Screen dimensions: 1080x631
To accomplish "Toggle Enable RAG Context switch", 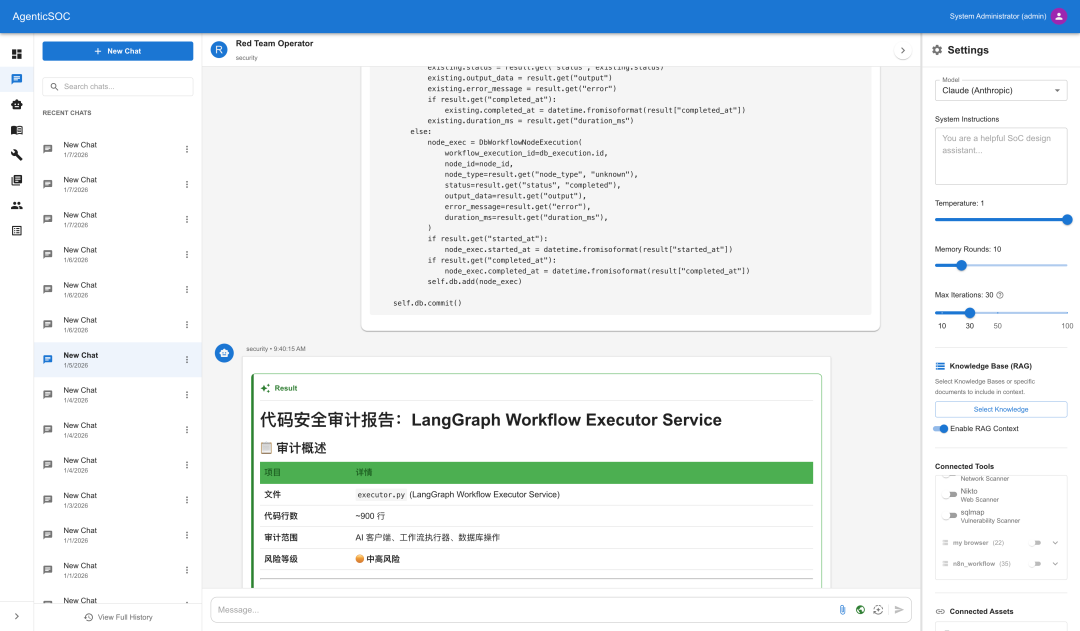I will coord(941,429).
